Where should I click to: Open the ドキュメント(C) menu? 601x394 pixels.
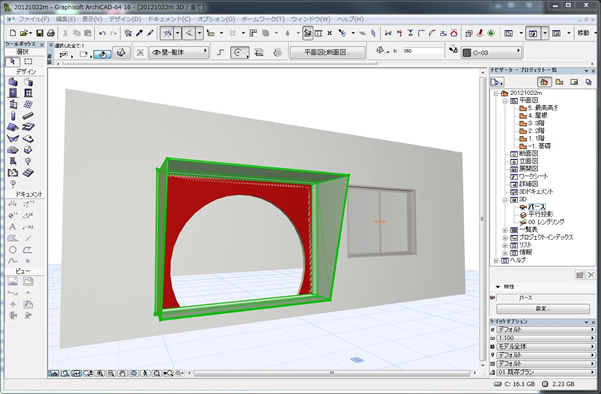[x=169, y=19]
